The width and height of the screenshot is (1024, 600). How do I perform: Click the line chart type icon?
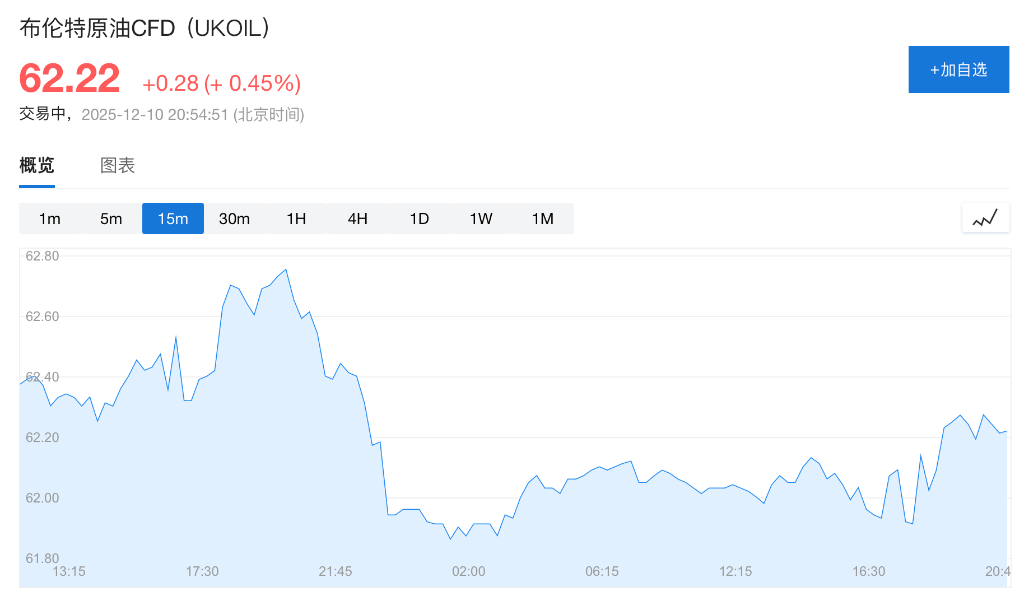[985, 218]
